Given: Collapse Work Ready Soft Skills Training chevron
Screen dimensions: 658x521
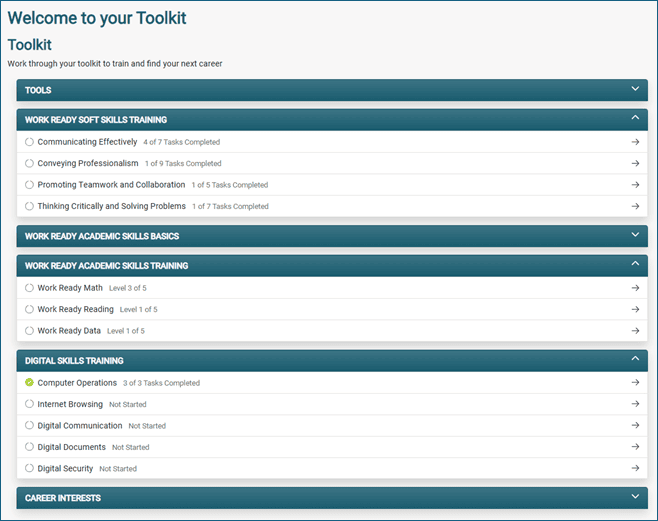Looking at the screenshot, I should pyautogui.click(x=635, y=117).
